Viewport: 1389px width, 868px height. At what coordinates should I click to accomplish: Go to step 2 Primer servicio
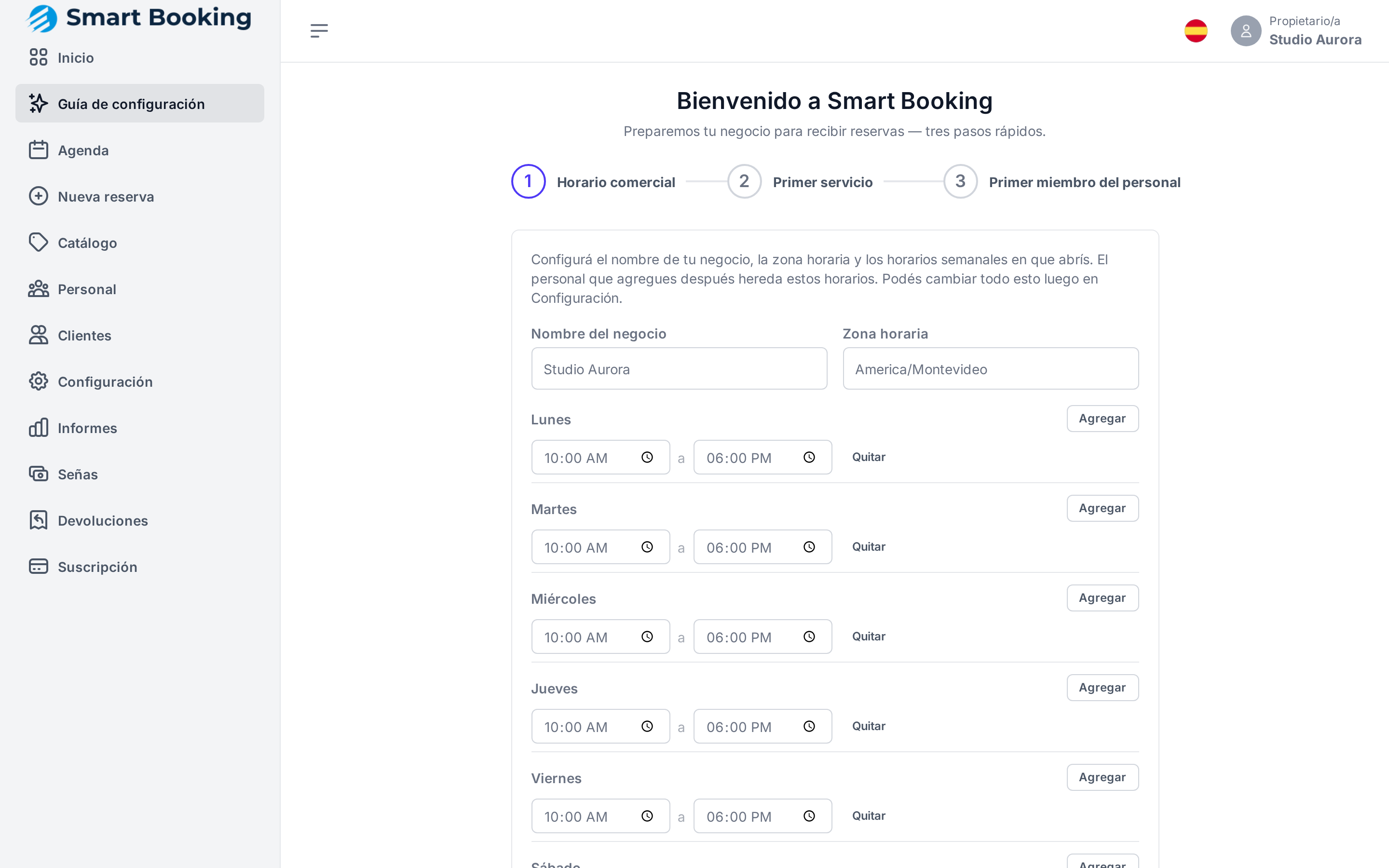[800, 181]
